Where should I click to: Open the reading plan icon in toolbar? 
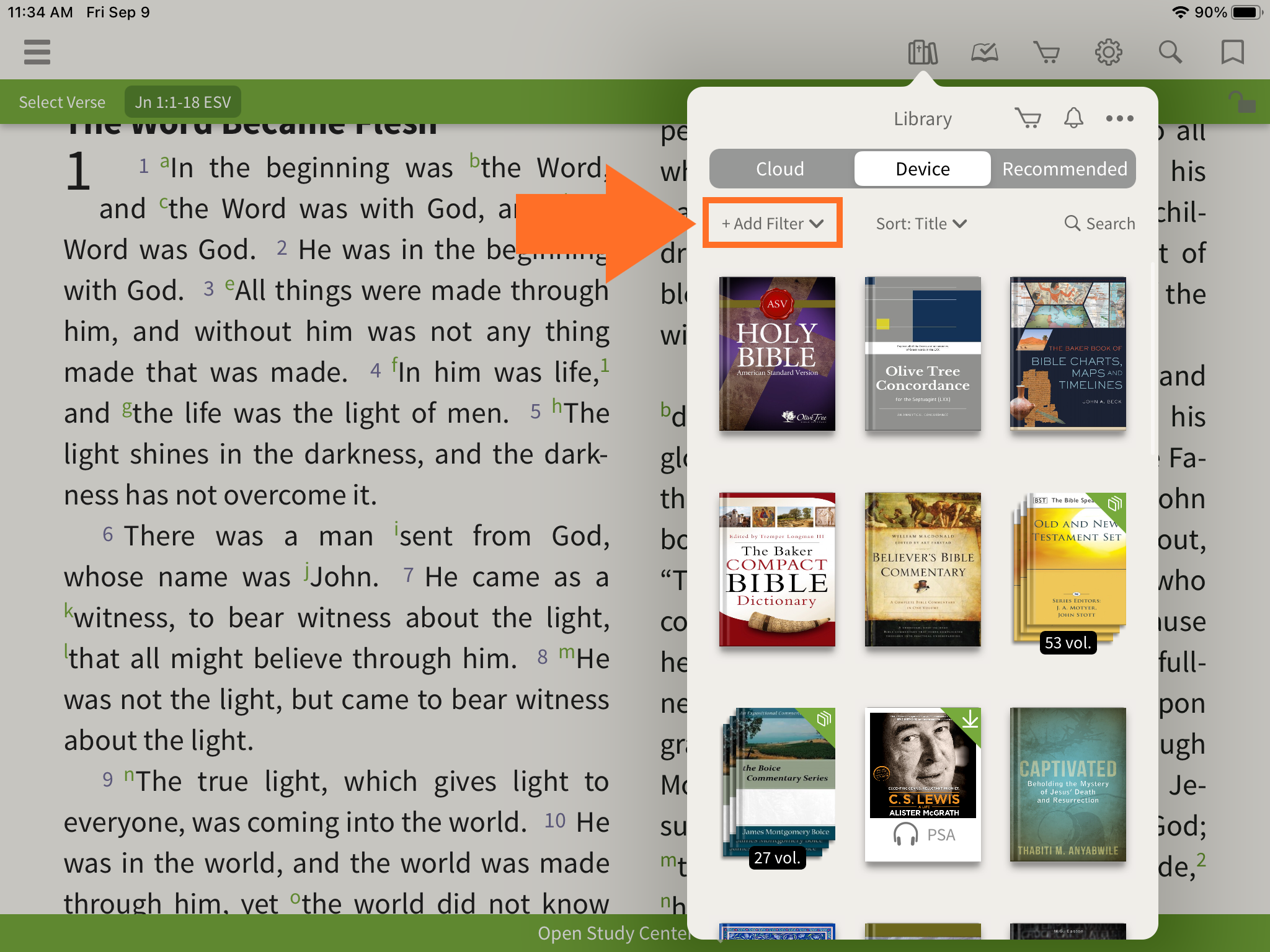tap(985, 52)
